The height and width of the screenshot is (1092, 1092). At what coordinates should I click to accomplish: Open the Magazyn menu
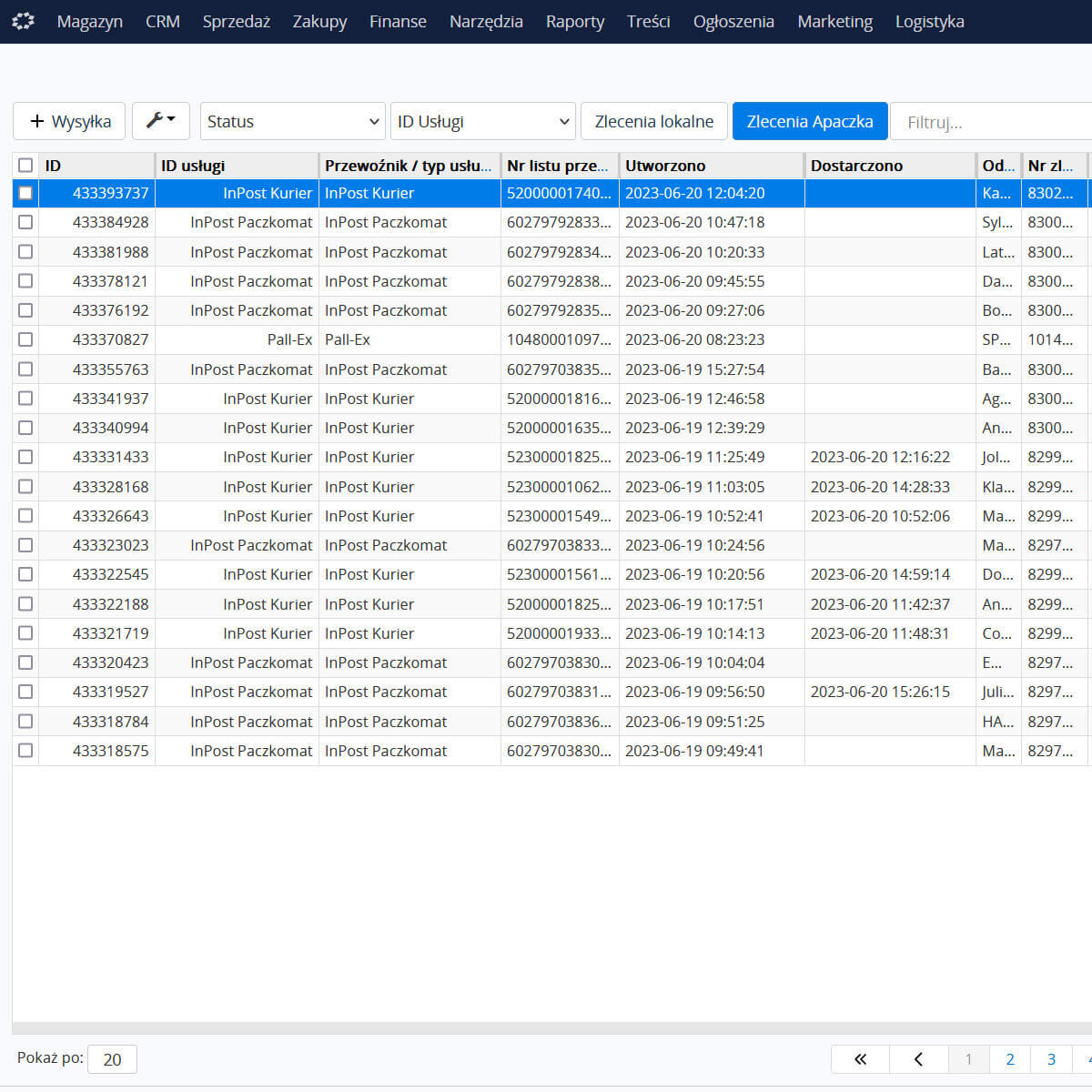point(89,22)
